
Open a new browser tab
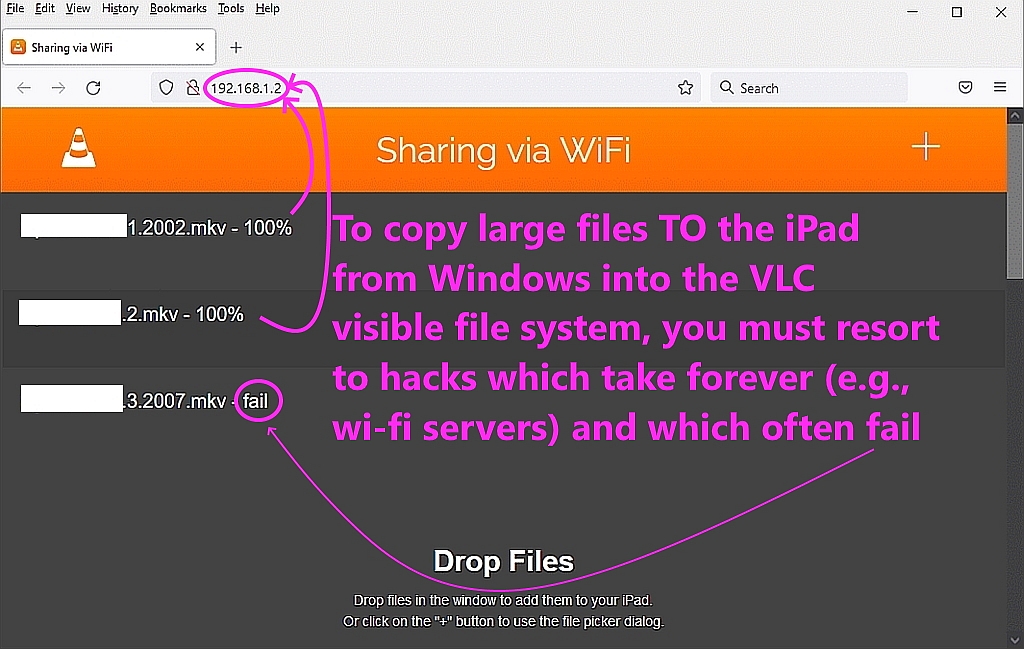236,47
